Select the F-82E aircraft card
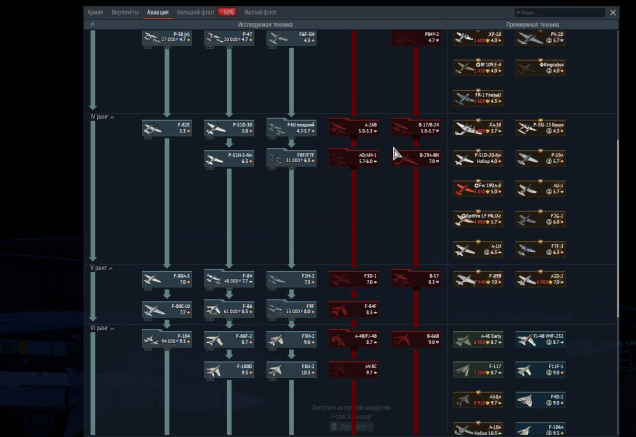Screen dimensions: 636x437 pyautogui.click(x=166, y=128)
